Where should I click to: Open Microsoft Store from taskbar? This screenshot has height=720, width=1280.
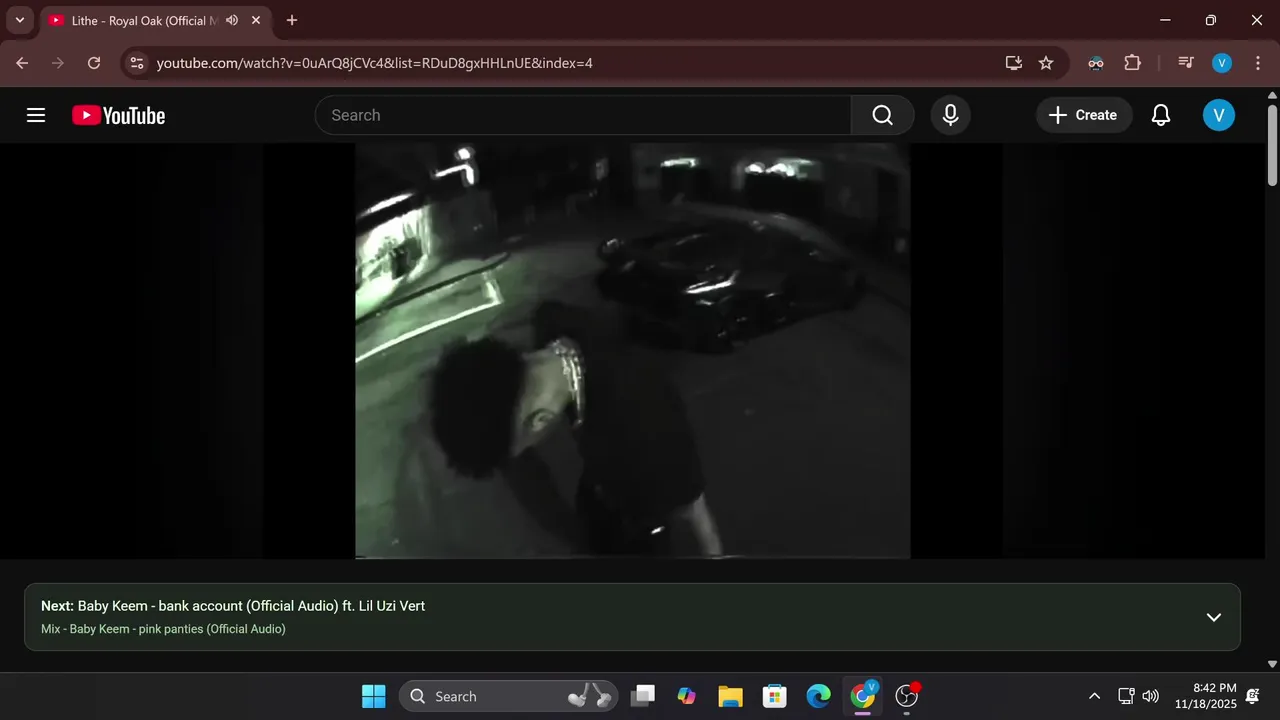coord(774,696)
